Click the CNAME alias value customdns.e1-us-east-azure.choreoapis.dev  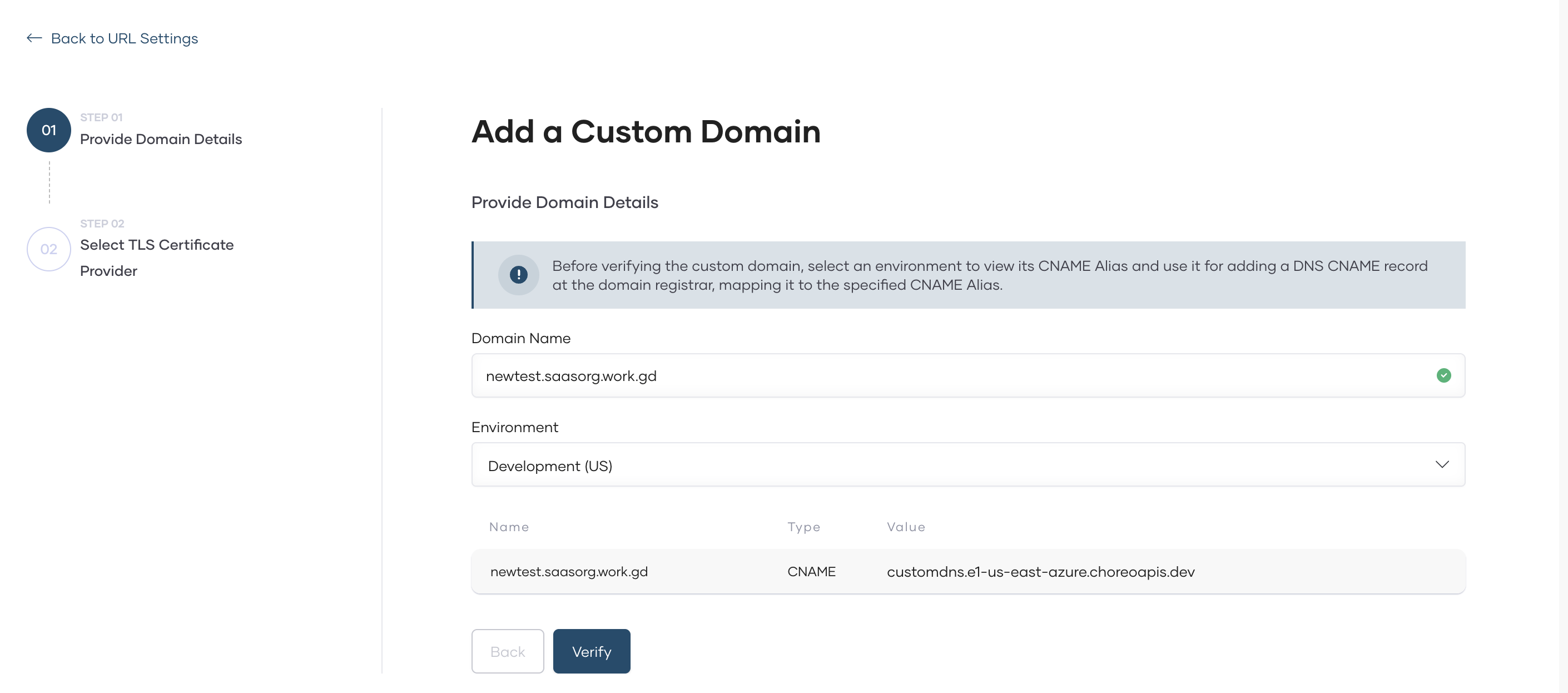1040,572
